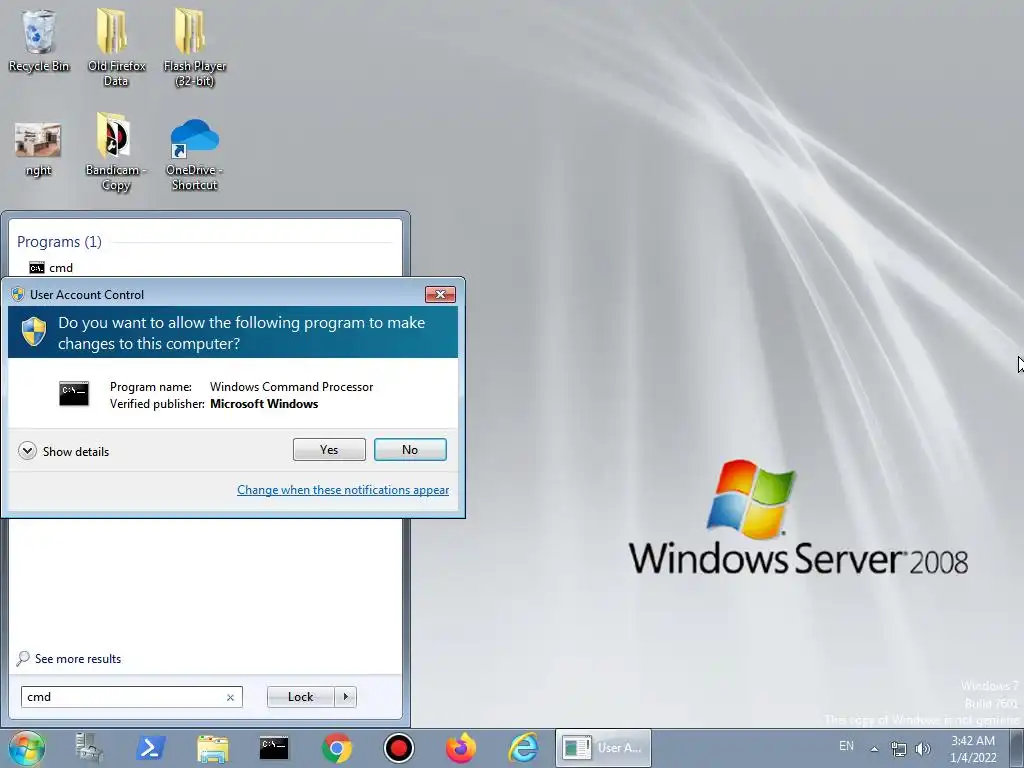Screen dimensions: 1024x768
Task: Click the Show desktop strip at taskbar end
Action: tap(1017, 748)
